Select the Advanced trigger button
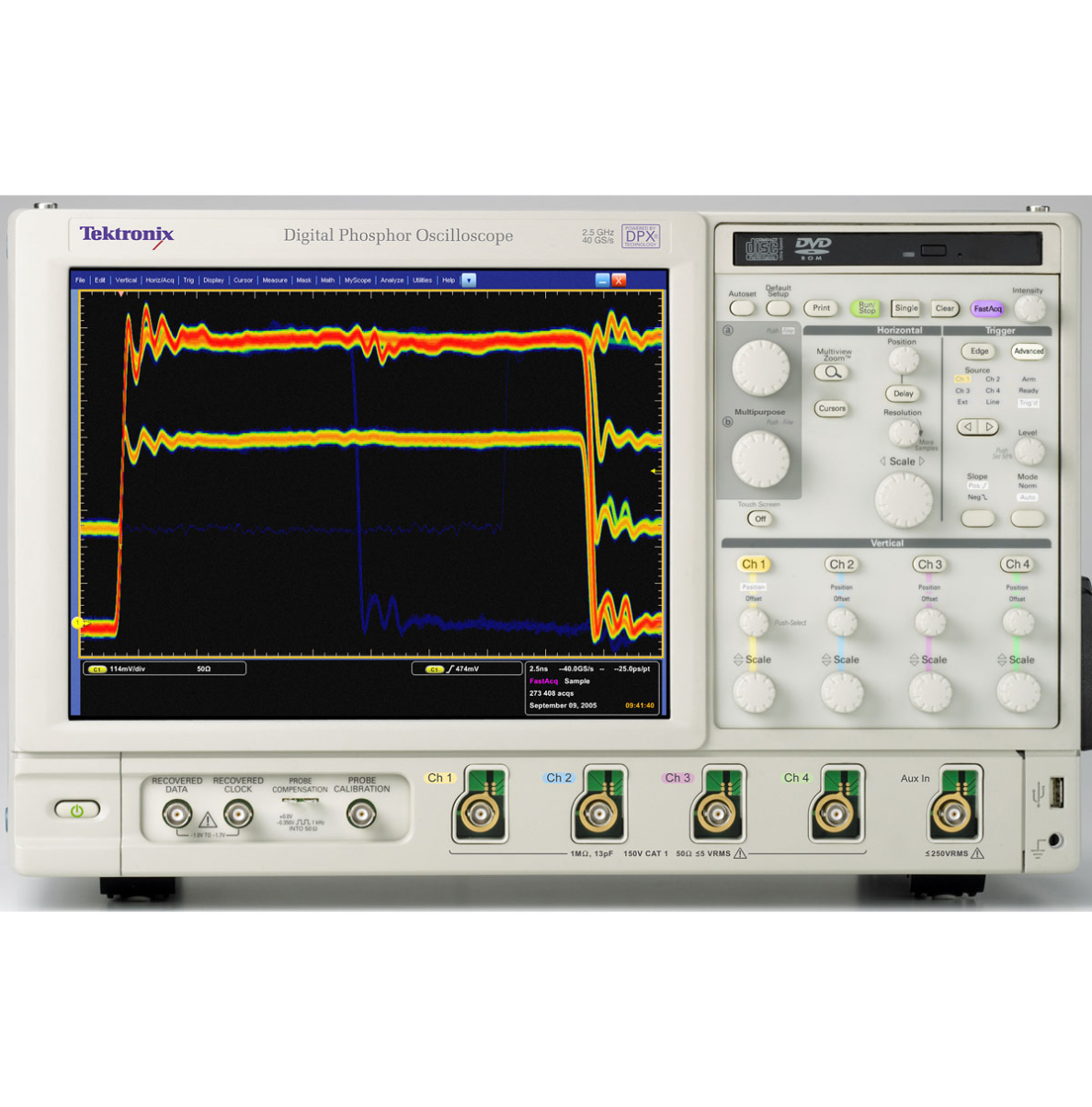The image size is (1092, 1107). 1029,351
